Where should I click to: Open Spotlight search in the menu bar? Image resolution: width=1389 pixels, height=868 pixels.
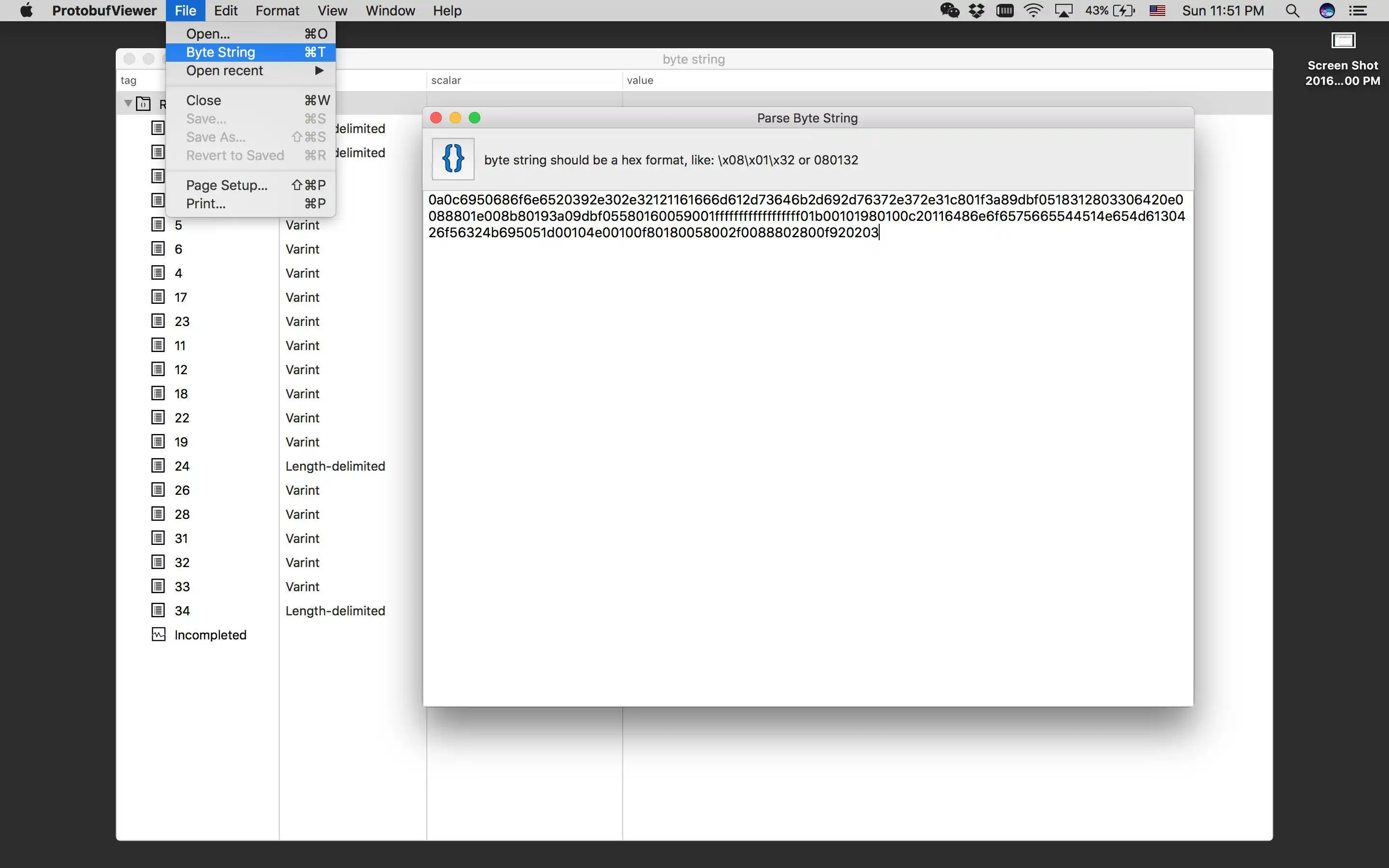(x=1292, y=11)
